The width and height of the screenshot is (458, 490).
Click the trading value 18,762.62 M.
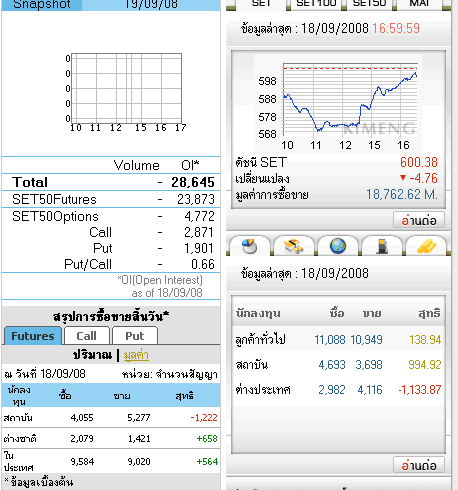pos(402,194)
